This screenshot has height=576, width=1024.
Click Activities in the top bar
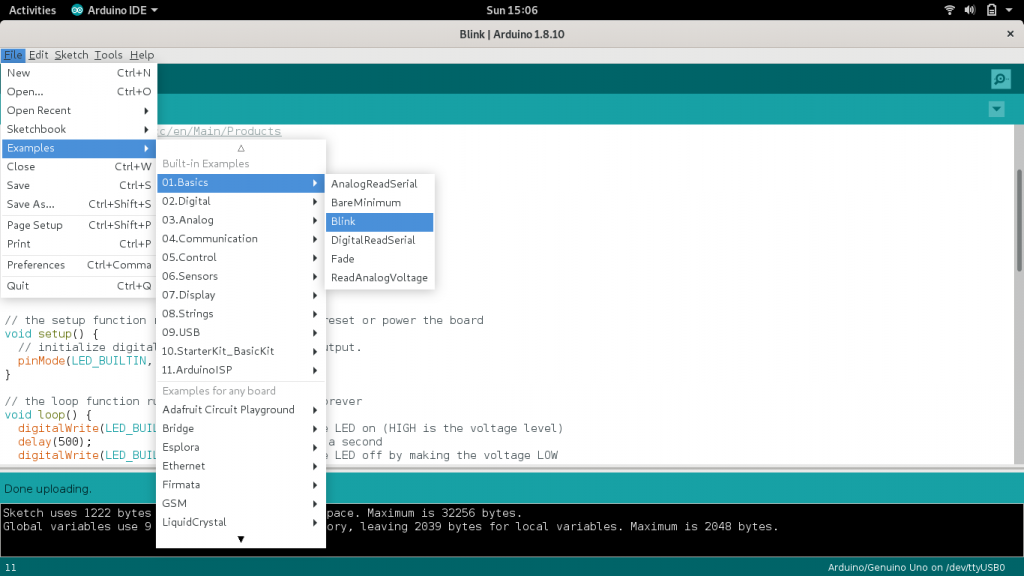coord(32,10)
